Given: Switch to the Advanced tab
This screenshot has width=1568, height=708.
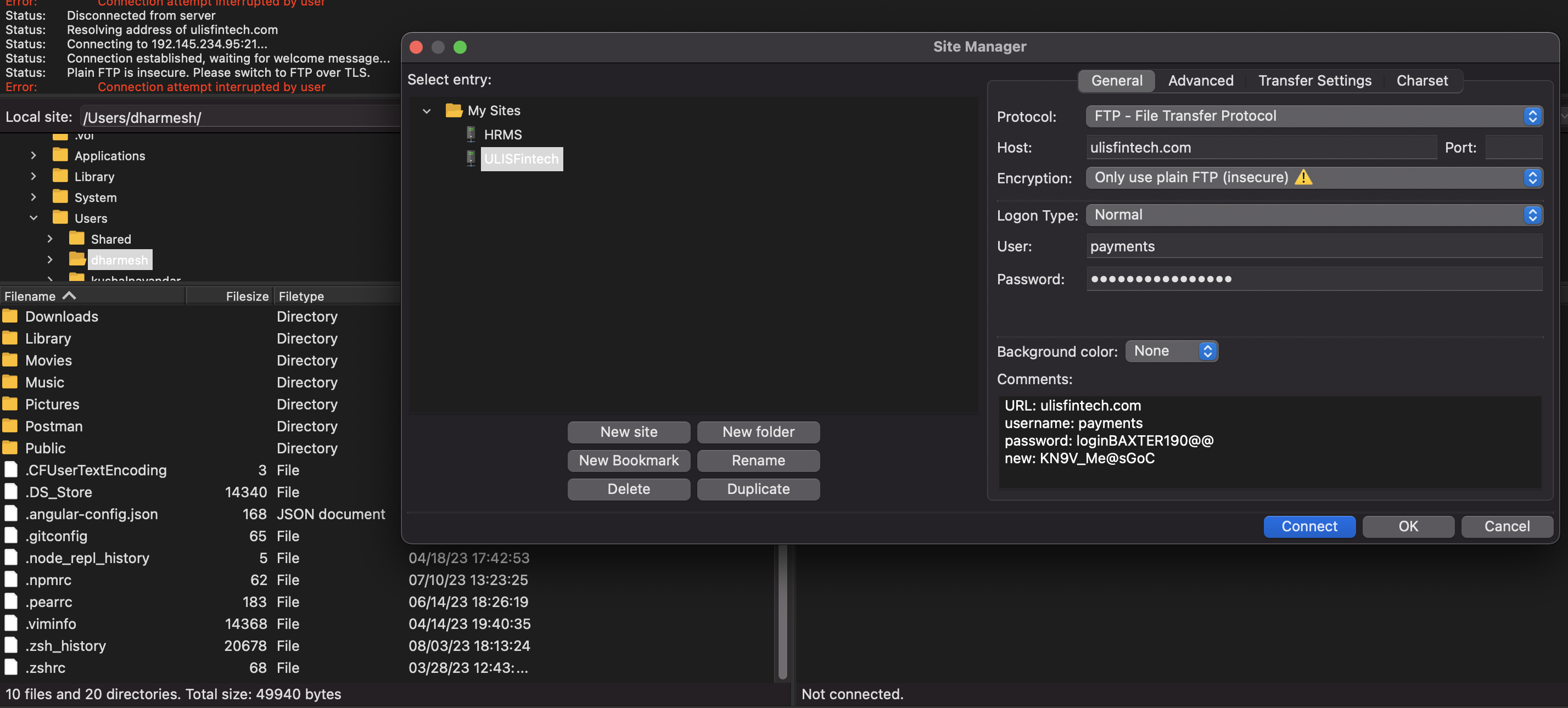Looking at the screenshot, I should pyautogui.click(x=1200, y=80).
